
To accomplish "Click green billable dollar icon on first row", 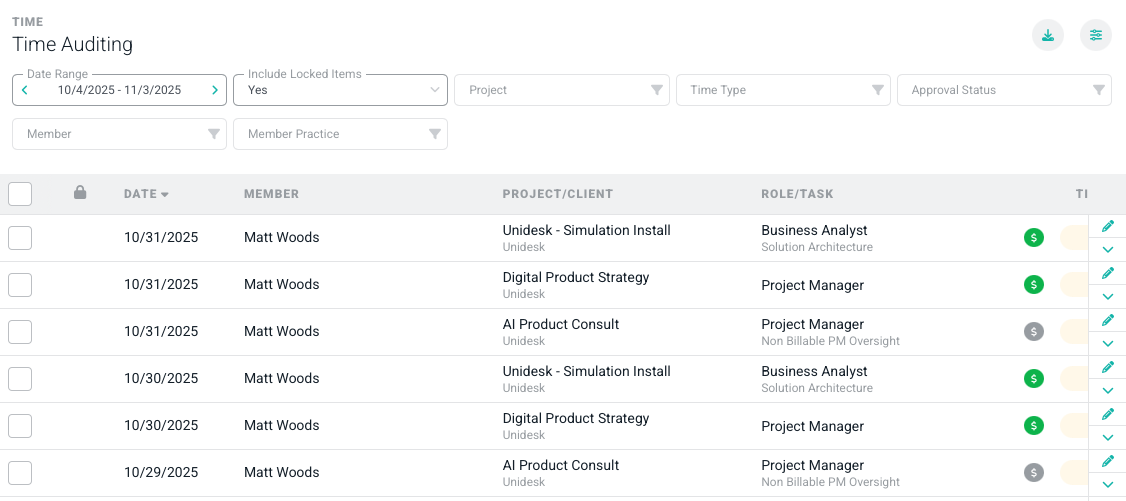I will pos(1034,238).
